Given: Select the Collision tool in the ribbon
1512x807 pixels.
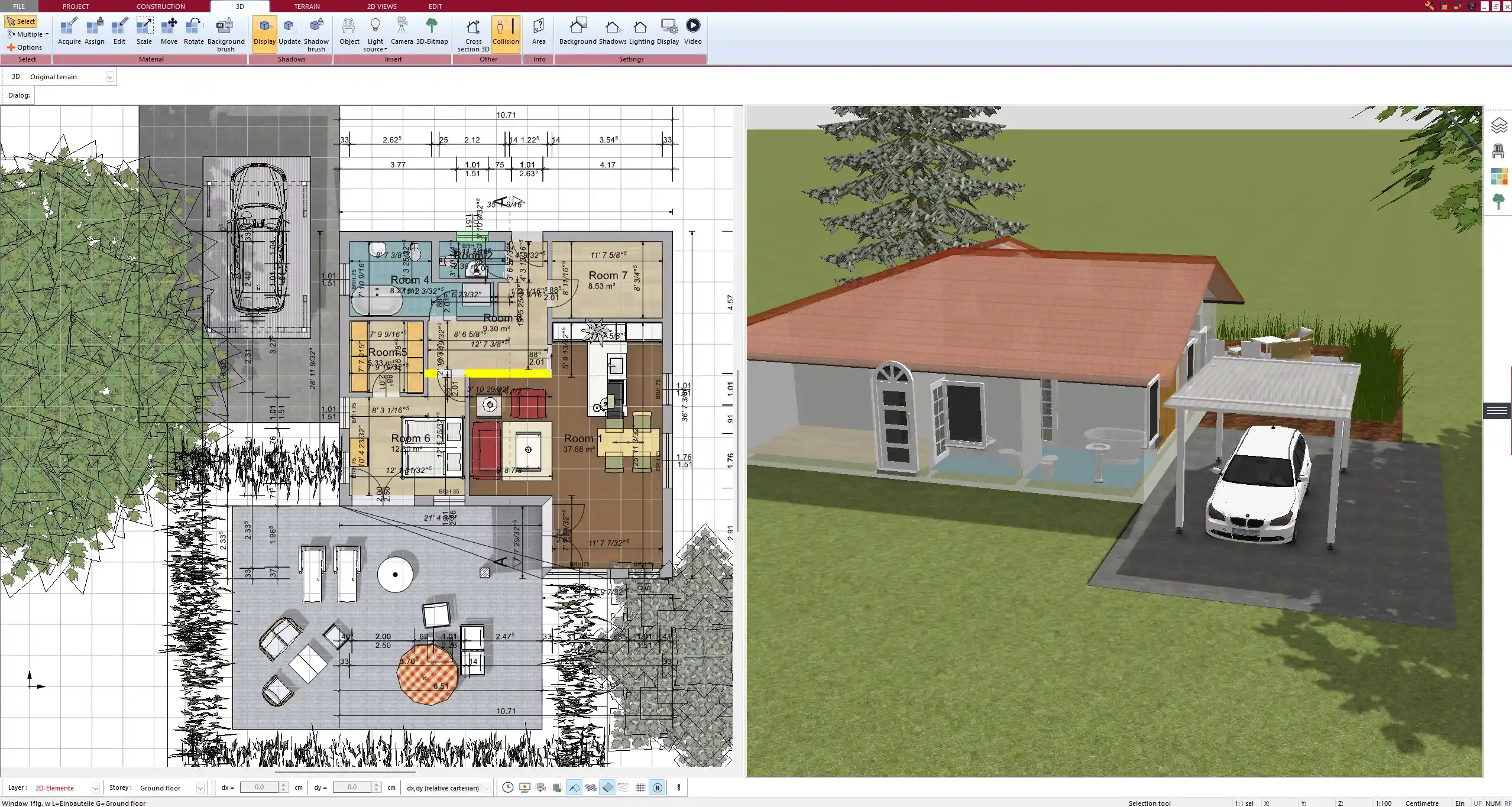Looking at the screenshot, I should (506, 33).
